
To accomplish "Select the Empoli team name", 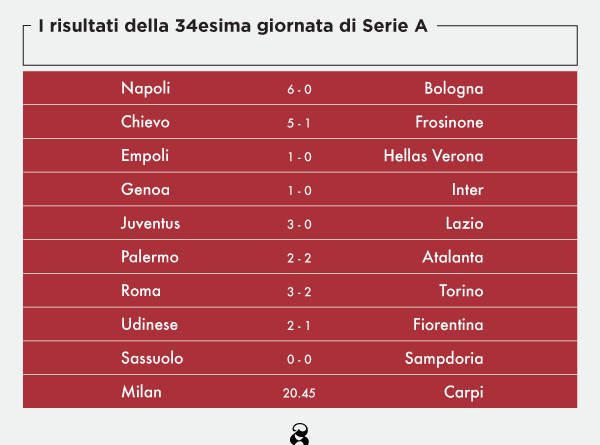I will tap(145, 156).
